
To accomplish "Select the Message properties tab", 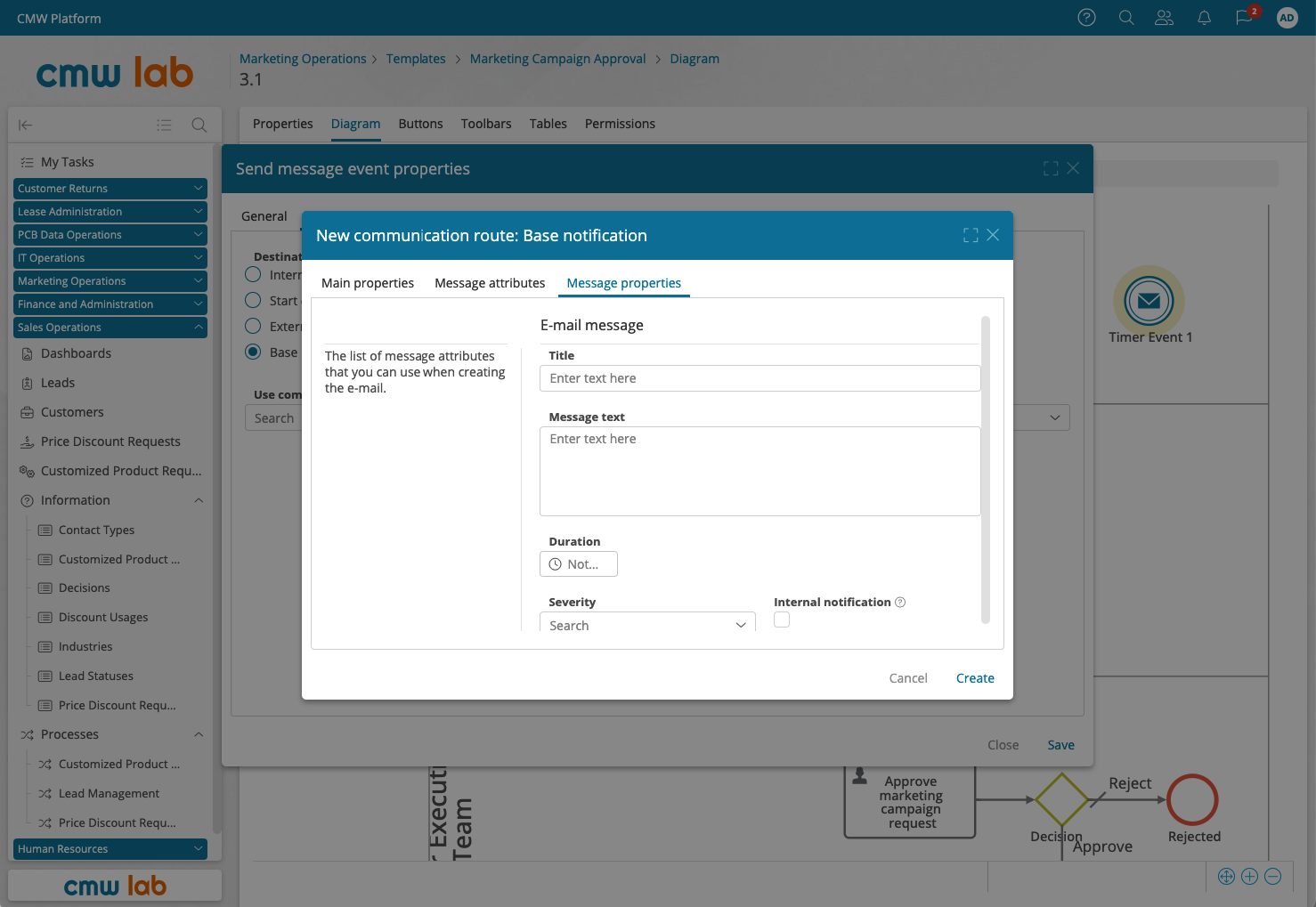I will click(623, 283).
